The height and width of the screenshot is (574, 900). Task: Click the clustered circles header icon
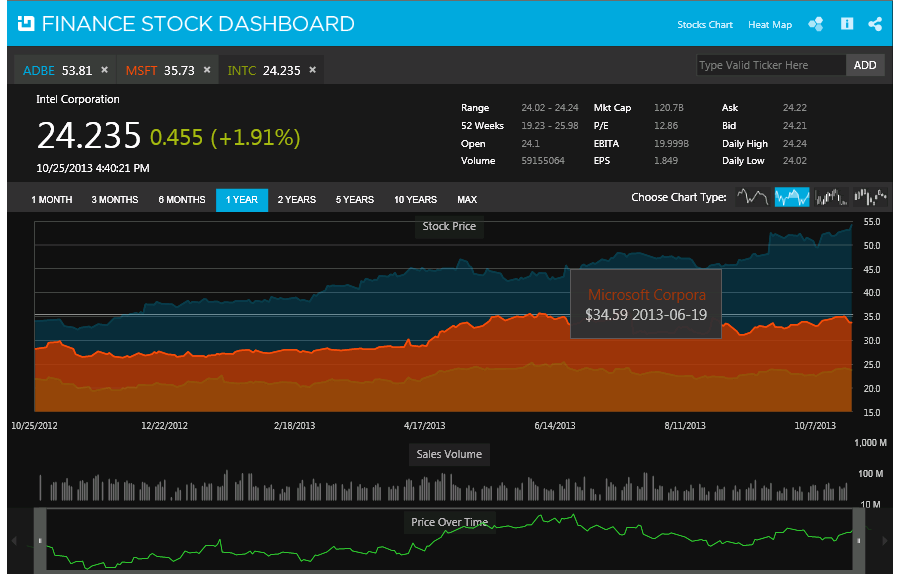click(816, 24)
